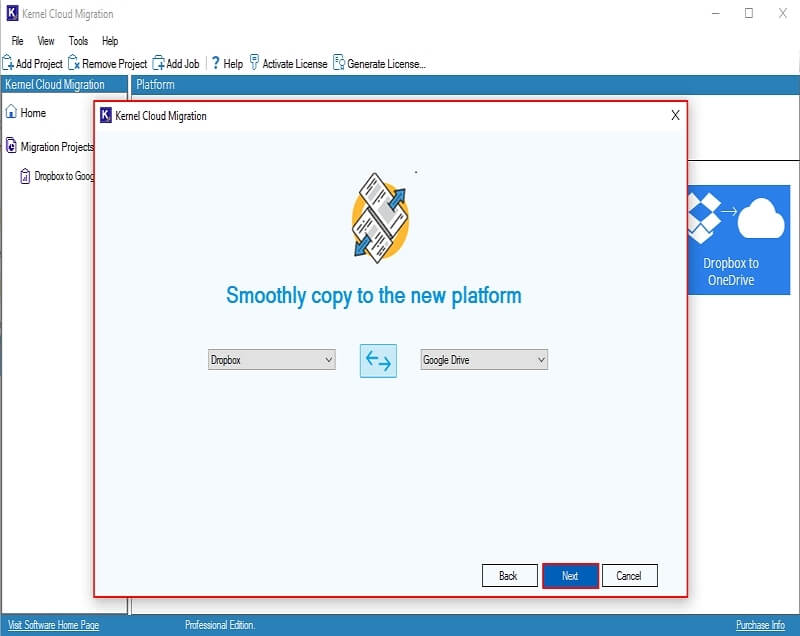Click the Dropbox to Google project icon

[25, 176]
